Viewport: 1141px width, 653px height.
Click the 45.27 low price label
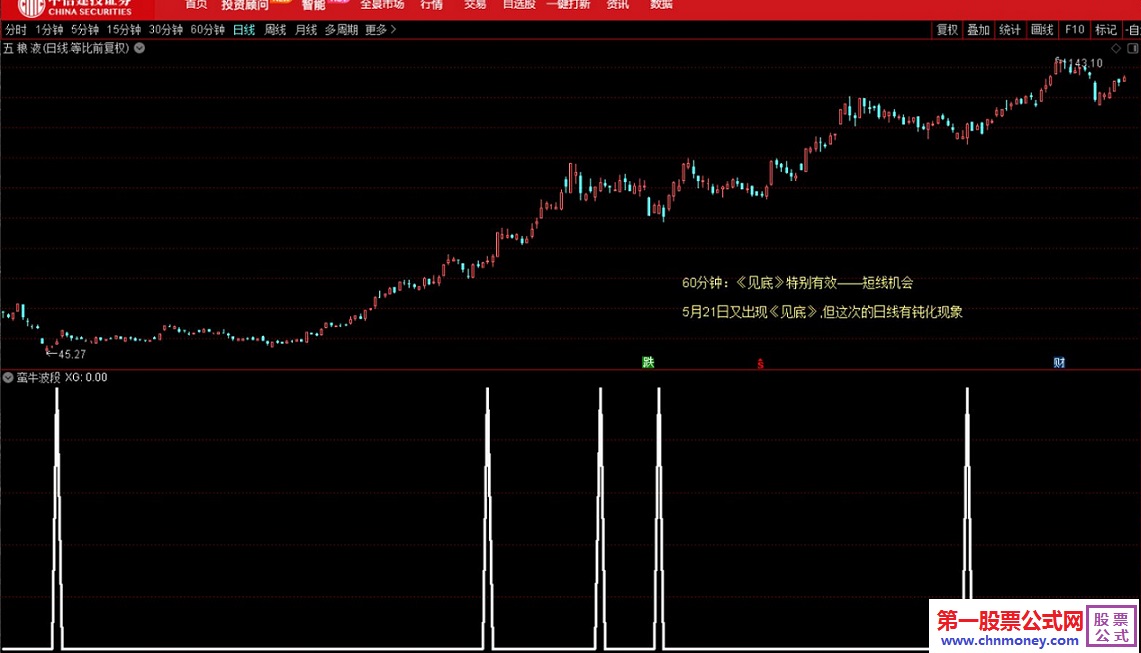click(71, 355)
